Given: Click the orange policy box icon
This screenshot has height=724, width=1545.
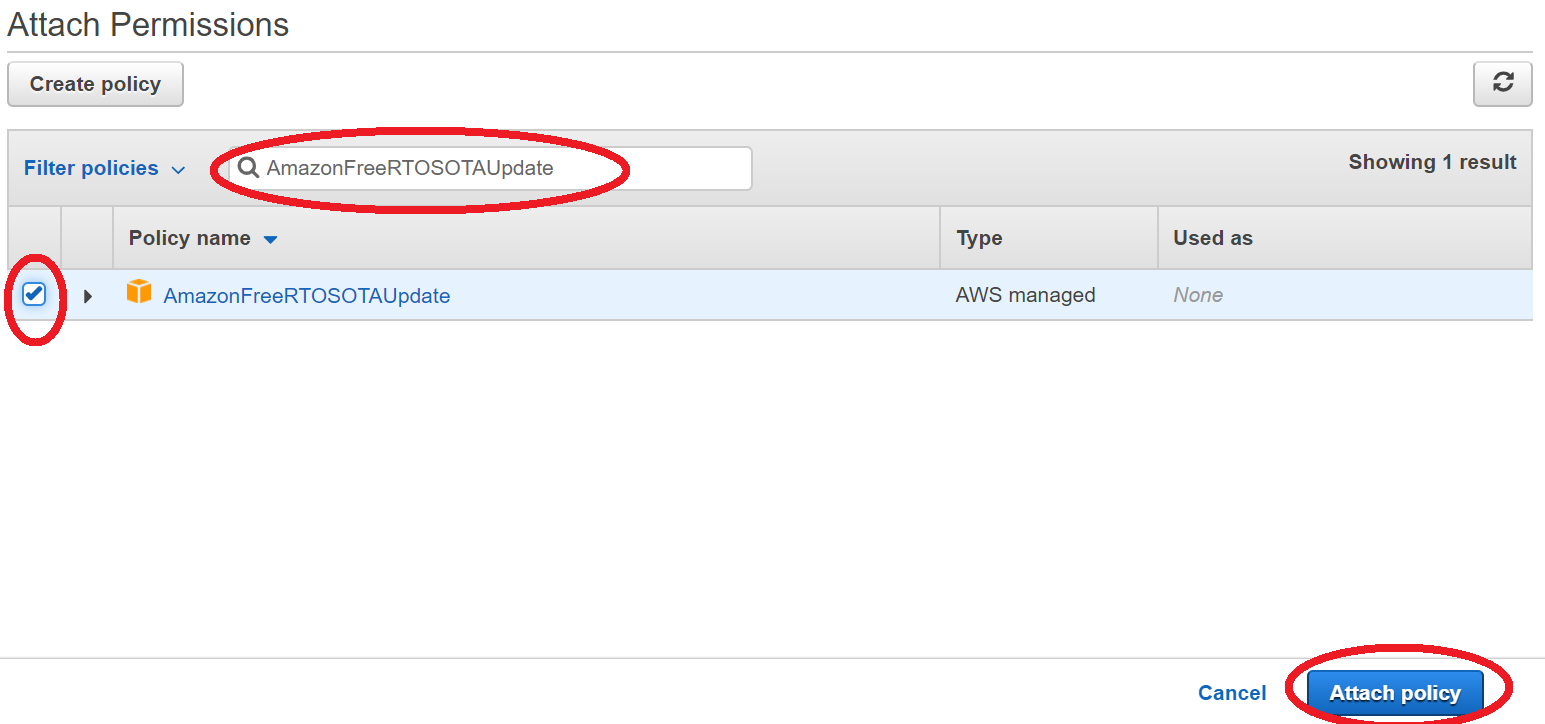Looking at the screenshot, I should (139, 292).
